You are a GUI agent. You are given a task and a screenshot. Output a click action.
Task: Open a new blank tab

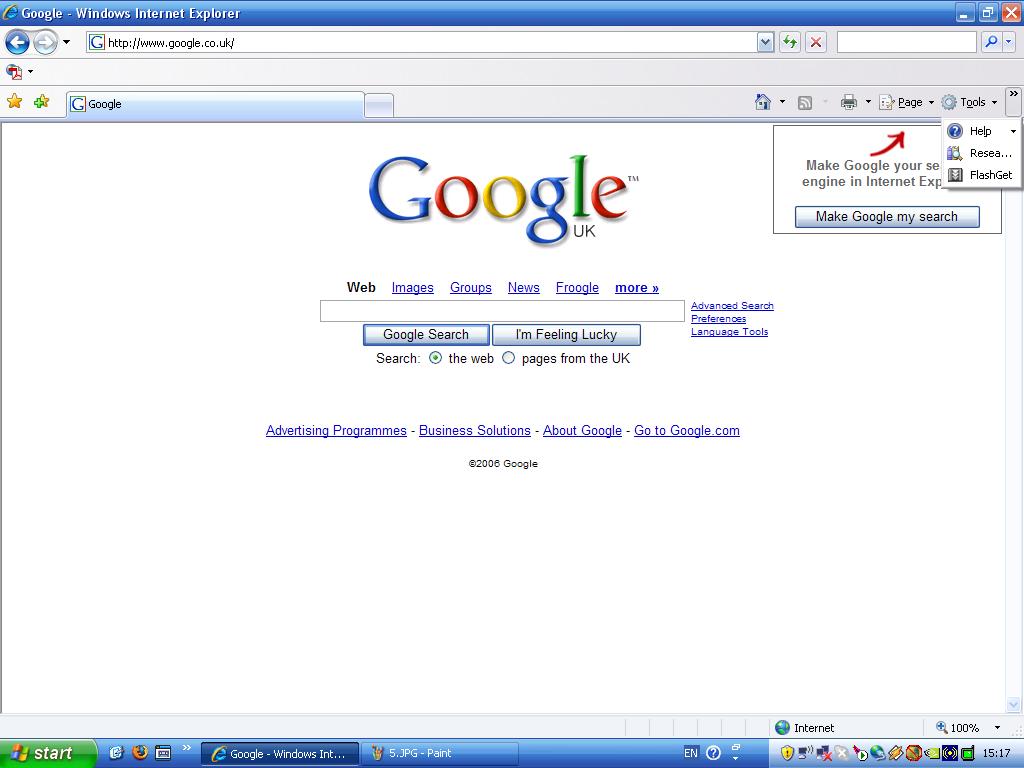click(x=379, y=105)
